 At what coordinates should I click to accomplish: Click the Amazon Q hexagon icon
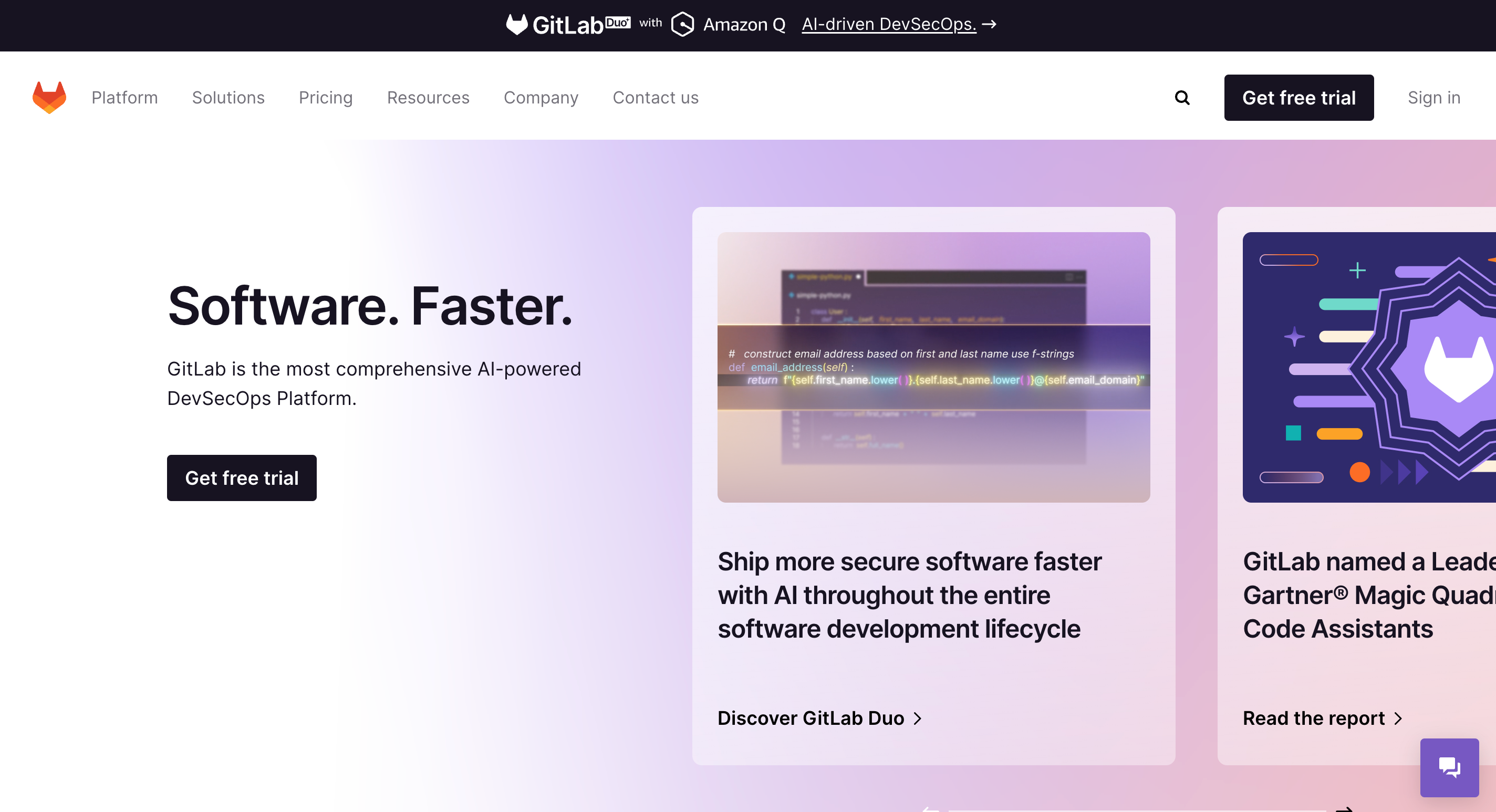coord(682,24)
